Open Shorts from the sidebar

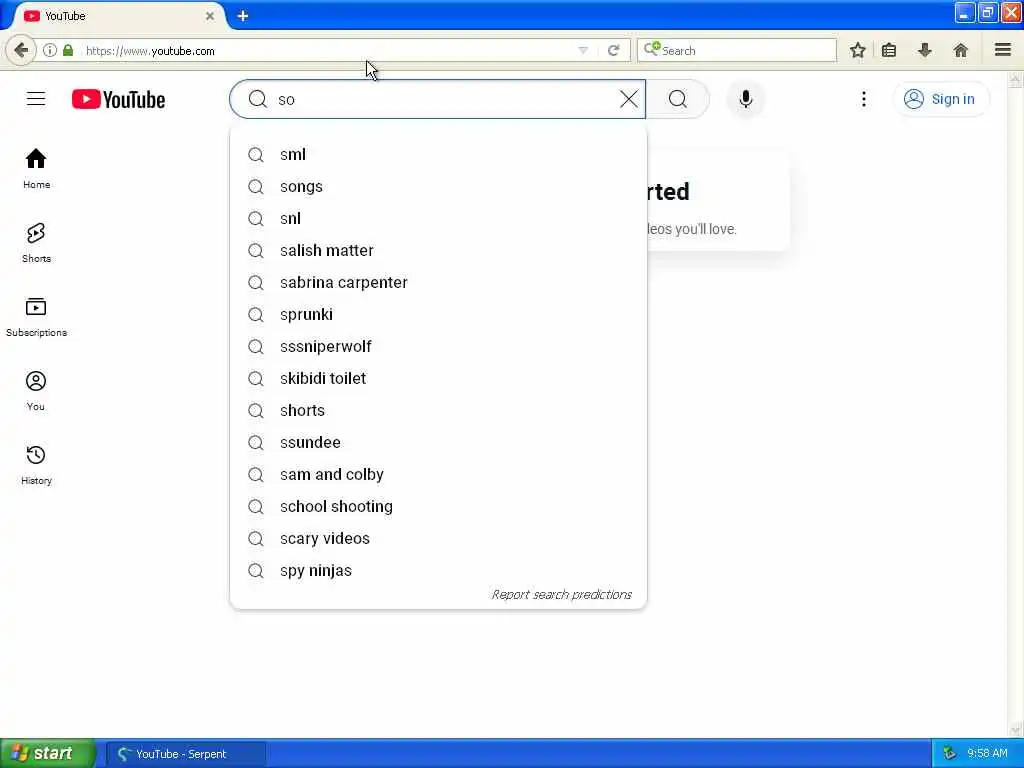[x=36, y=243]
